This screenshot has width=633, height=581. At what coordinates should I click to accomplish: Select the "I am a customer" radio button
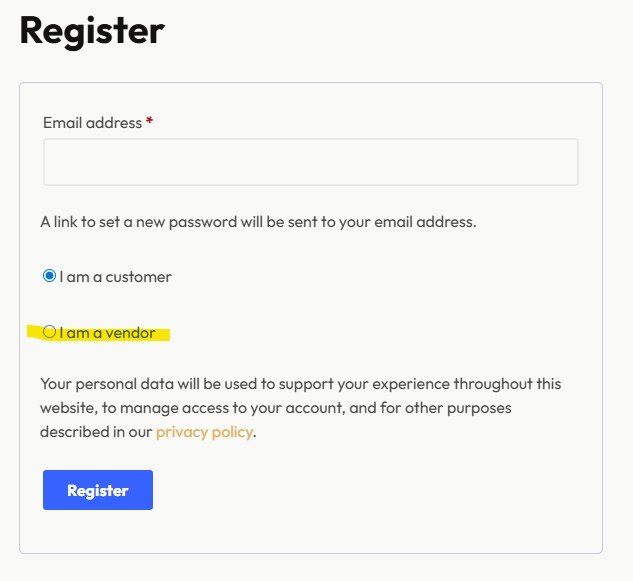point(49,276)
